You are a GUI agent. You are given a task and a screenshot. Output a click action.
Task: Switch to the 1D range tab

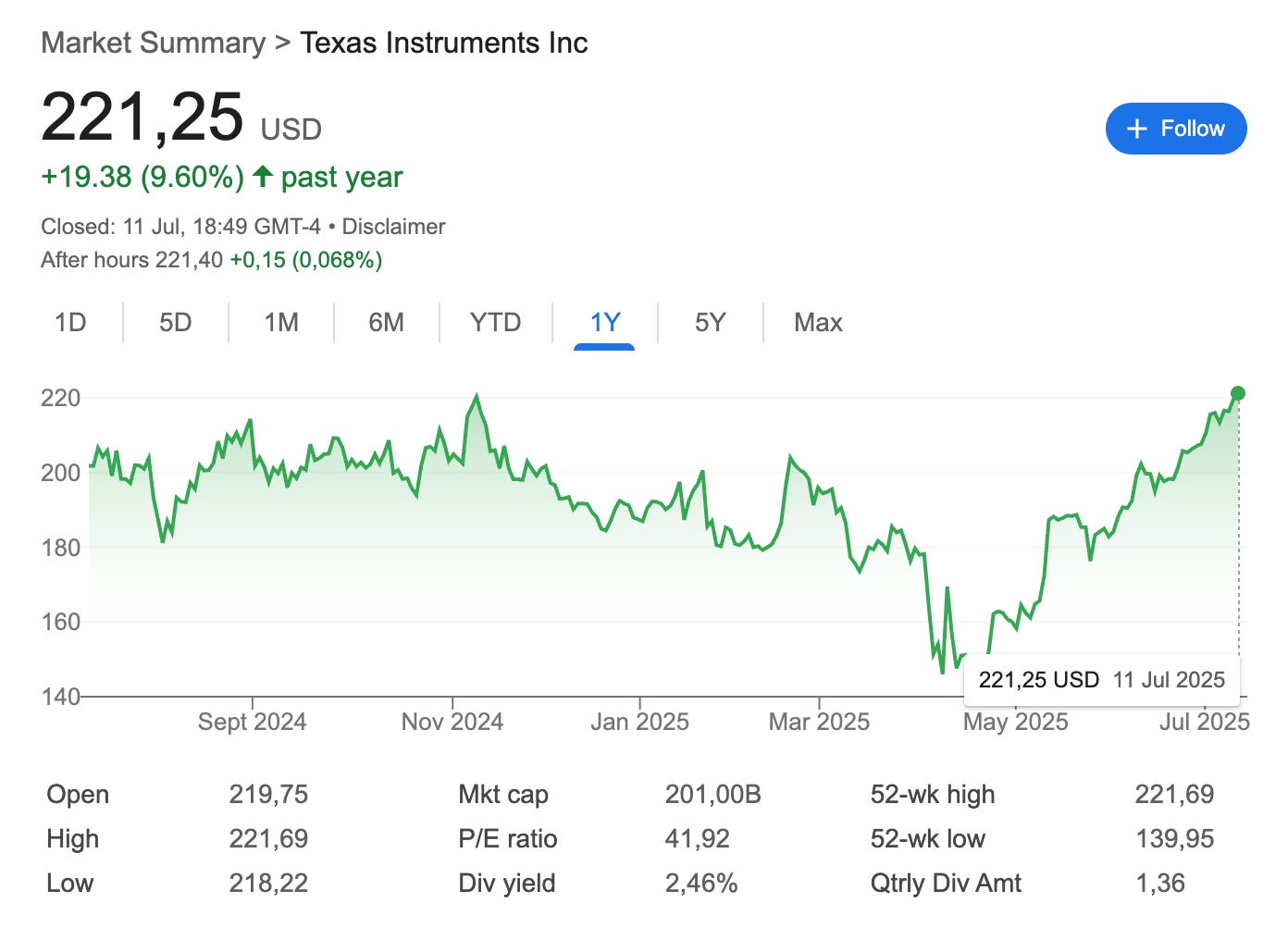click(x=70, y=322)
